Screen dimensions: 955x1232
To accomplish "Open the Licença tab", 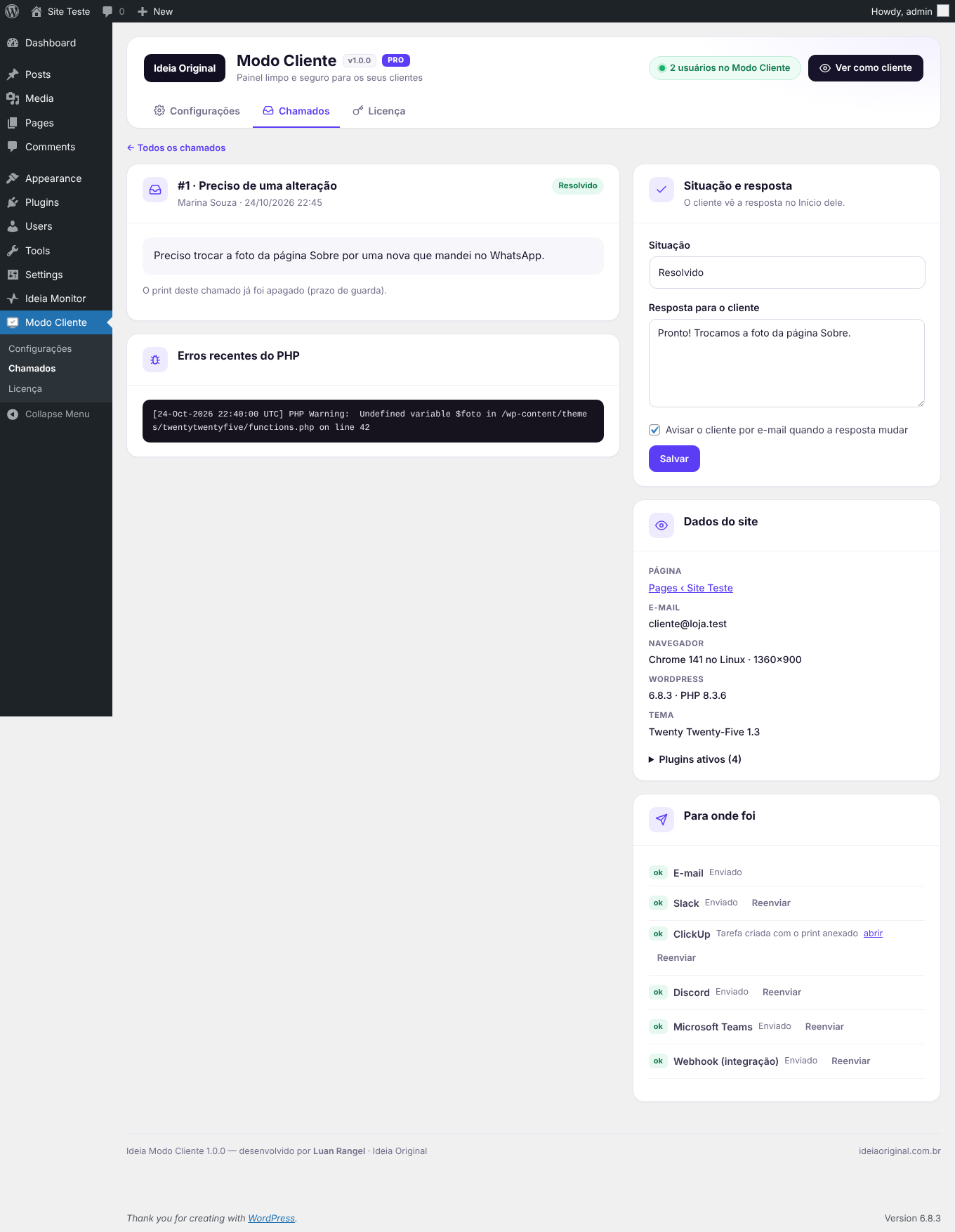I will [x=379, y=111].
